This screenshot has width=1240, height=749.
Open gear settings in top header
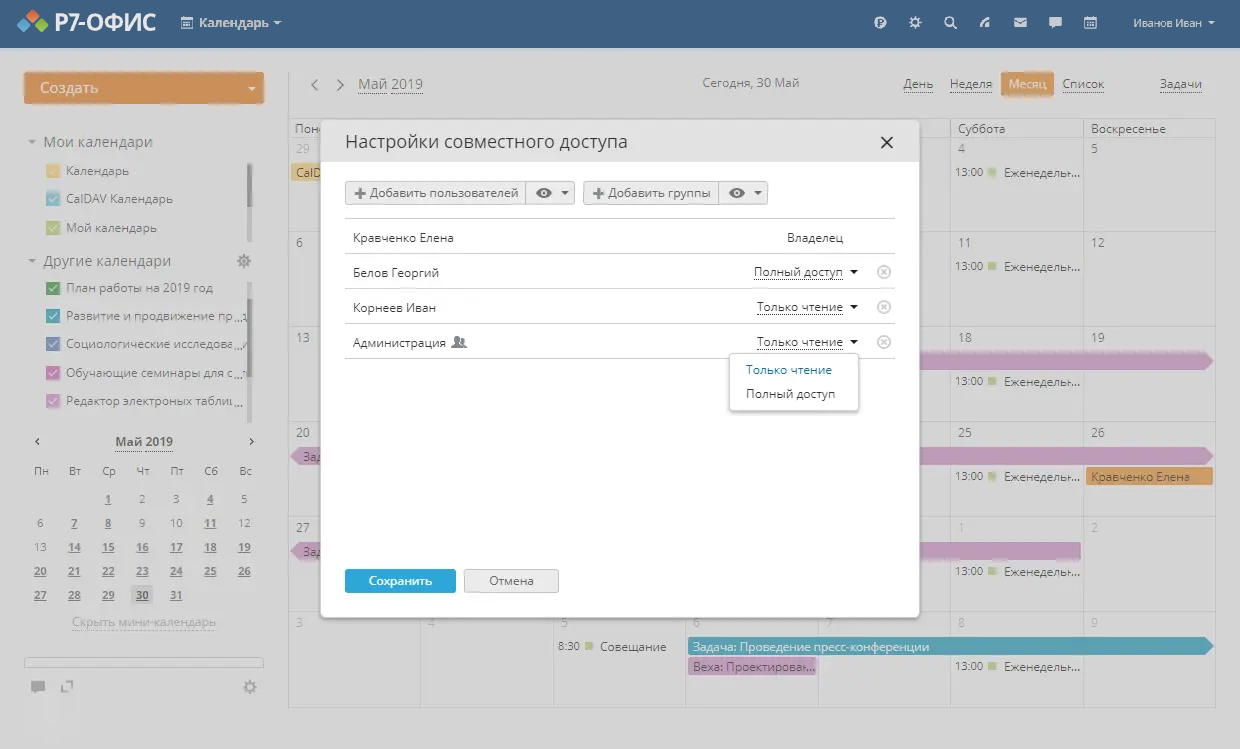pyautogui.click(x=915, y=23)
